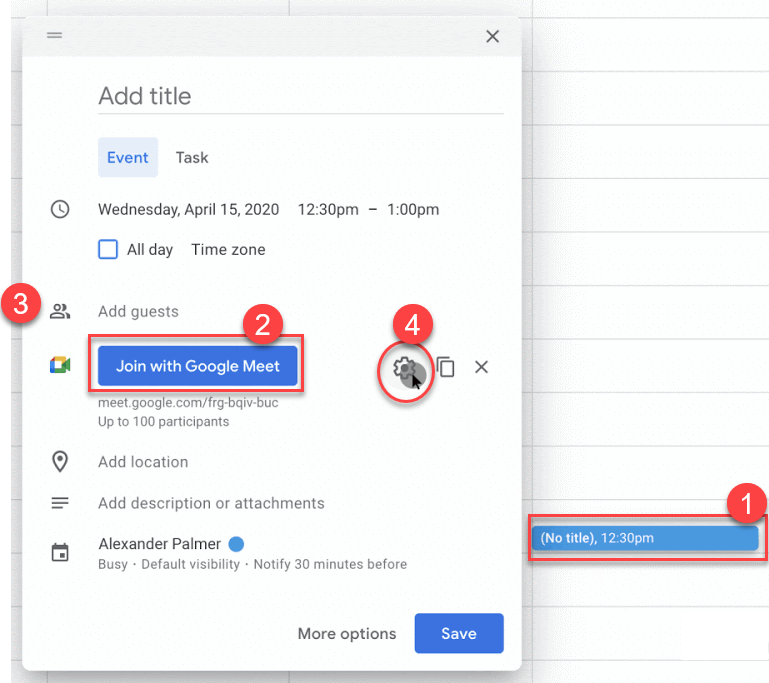Copy the conferencing info icon
Screen dimensions: 769x683
pos(445,367)
